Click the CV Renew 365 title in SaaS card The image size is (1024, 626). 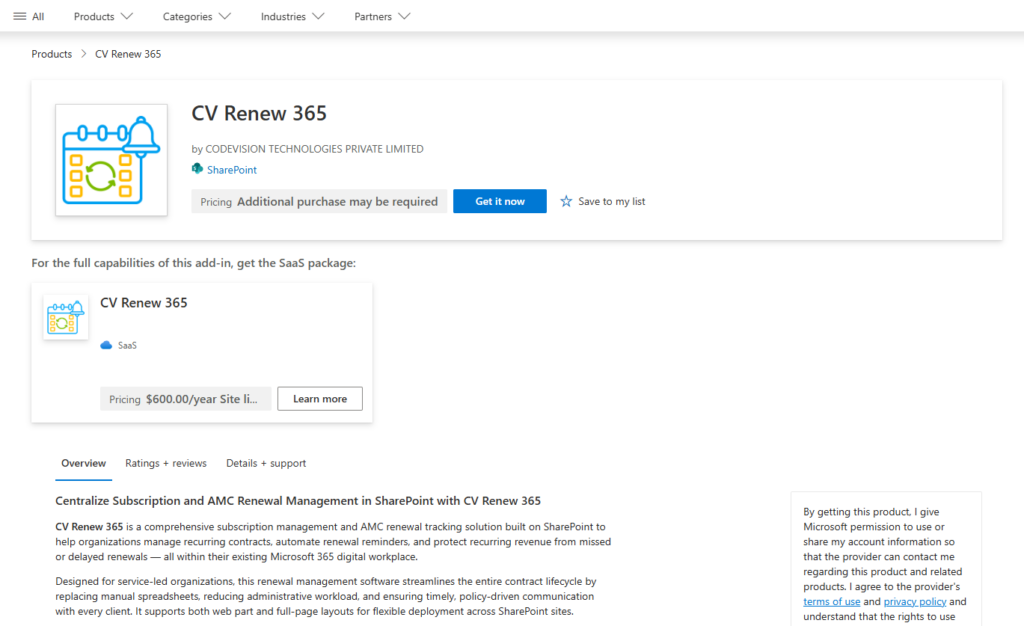coord(144,303)
